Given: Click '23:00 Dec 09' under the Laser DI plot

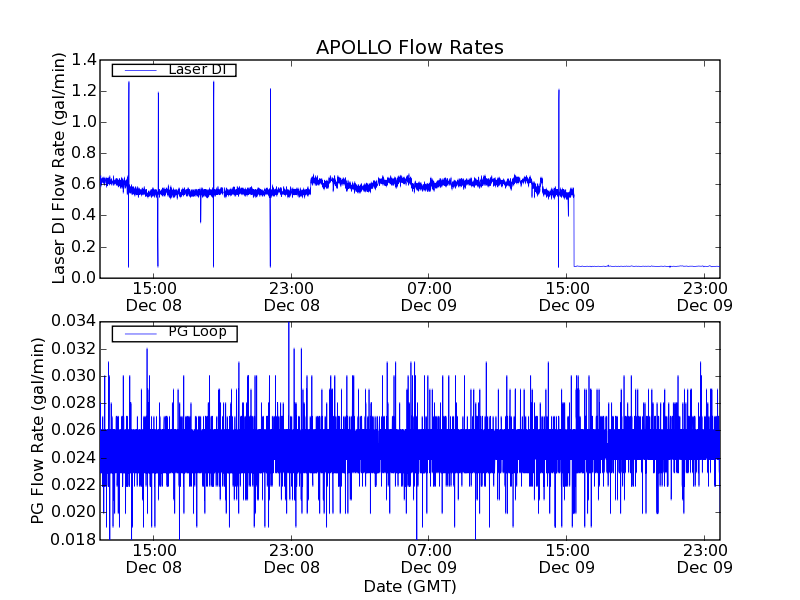Looking at the screenshot, I should 705,297.
